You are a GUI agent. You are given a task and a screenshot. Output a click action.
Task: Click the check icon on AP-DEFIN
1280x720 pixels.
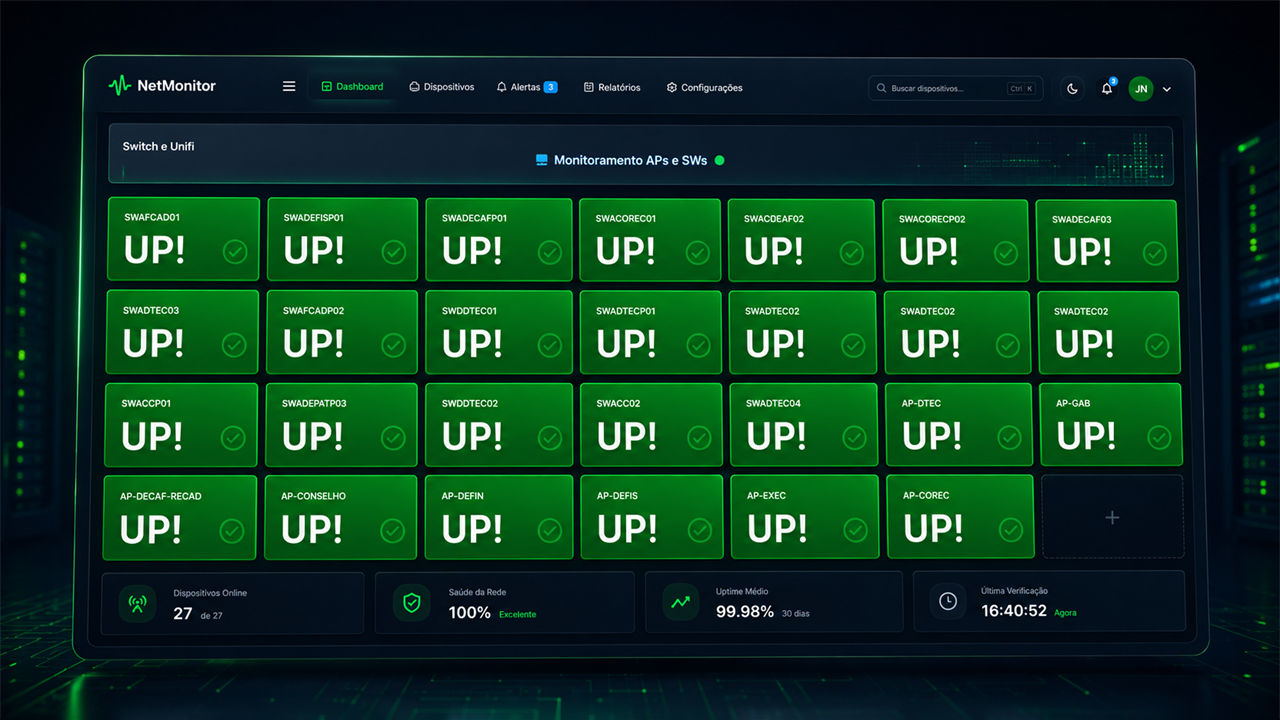[x=550, y=530]
